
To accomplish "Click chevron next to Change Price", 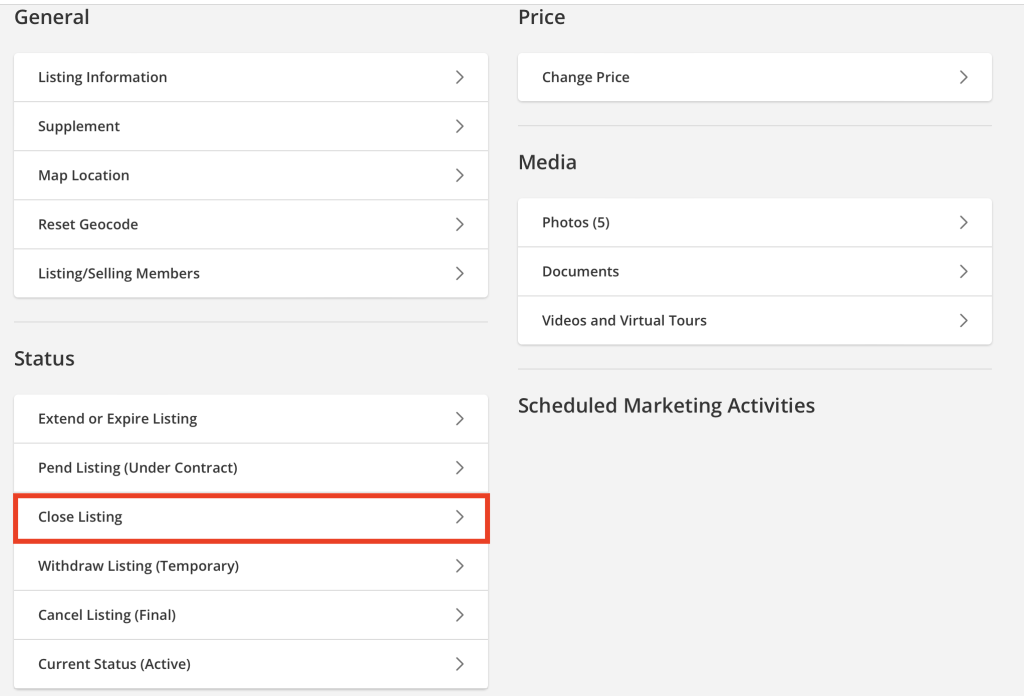I will pyautogui.click(x=964, y=77).
